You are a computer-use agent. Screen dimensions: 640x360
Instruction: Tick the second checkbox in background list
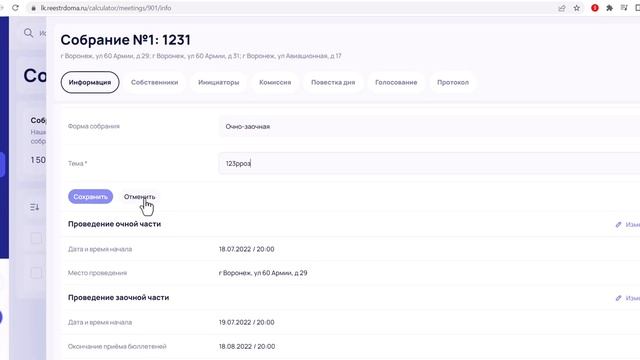pyautogui.click(x=36, y=273)
